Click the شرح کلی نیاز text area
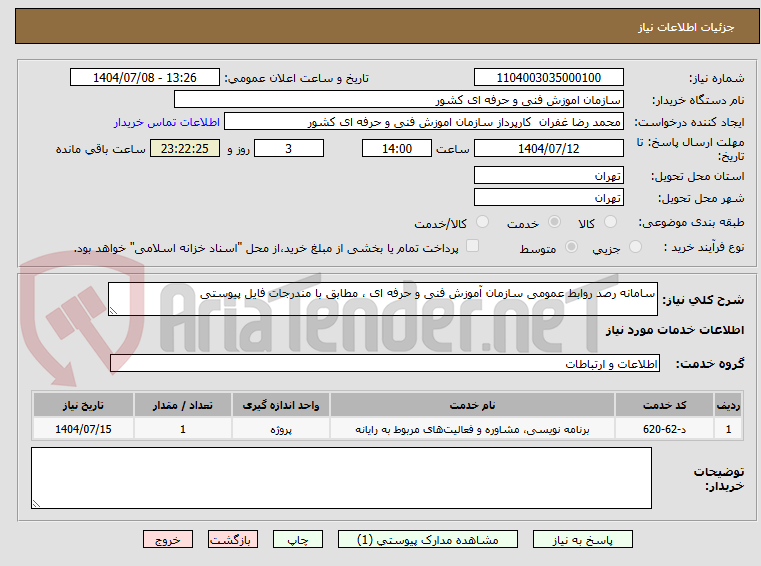Viewport: 761px width, 566px height. tap(383, 299)
